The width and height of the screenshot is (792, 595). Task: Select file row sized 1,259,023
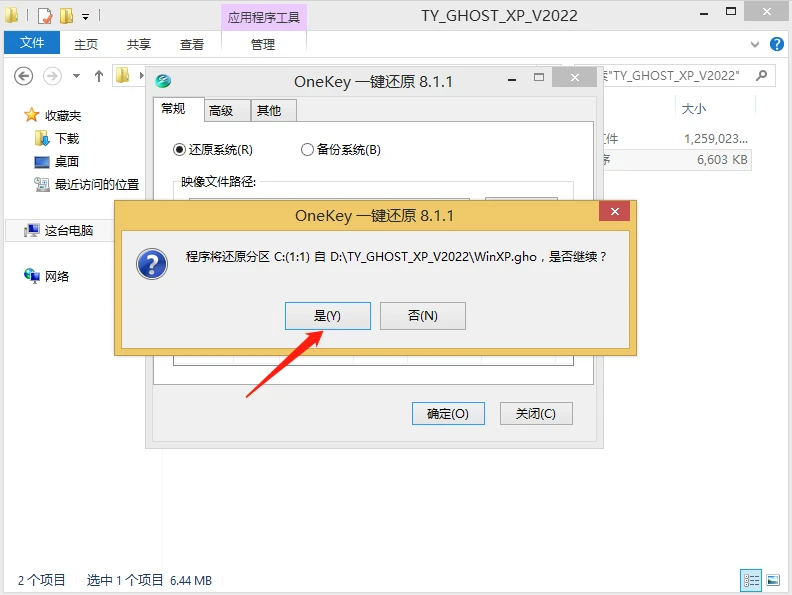(677, 139)
